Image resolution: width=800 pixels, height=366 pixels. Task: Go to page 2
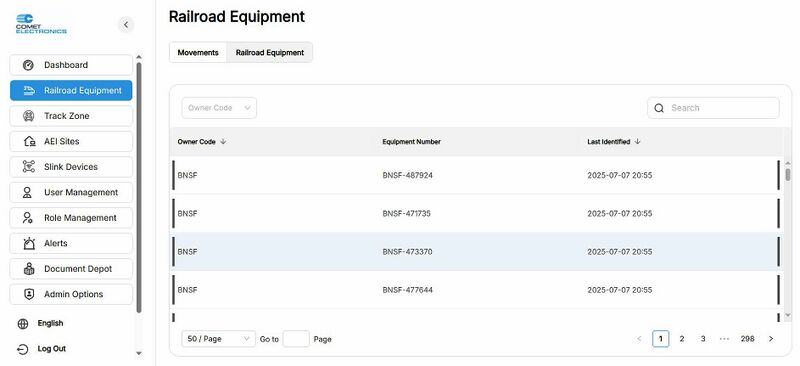click(682, 339)
